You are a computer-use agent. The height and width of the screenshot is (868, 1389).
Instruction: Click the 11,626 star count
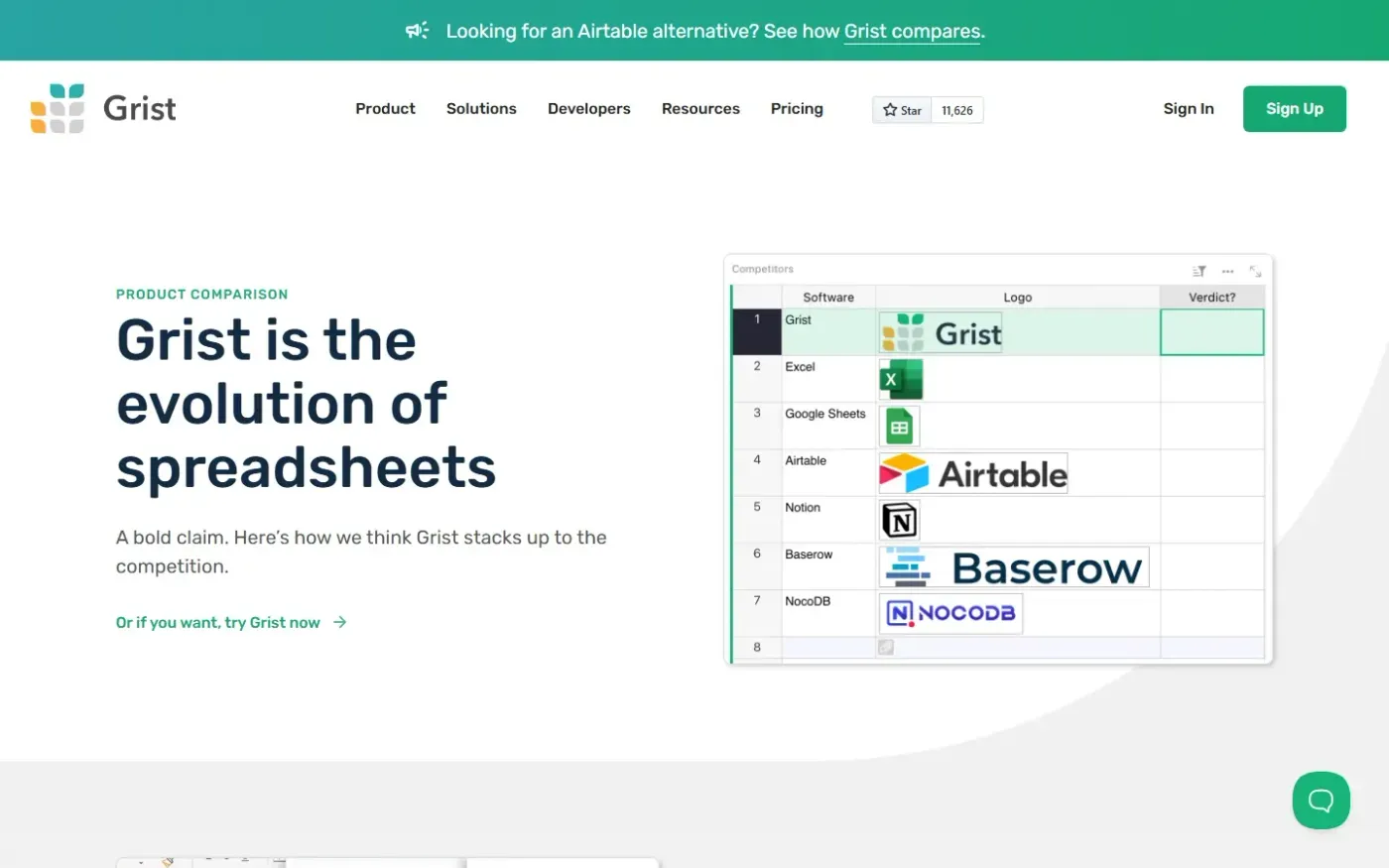pos(957,110)
